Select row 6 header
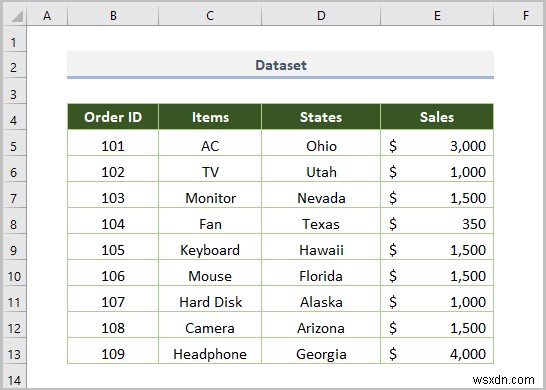This screenshot has width=546, height=390. [15, 169]
